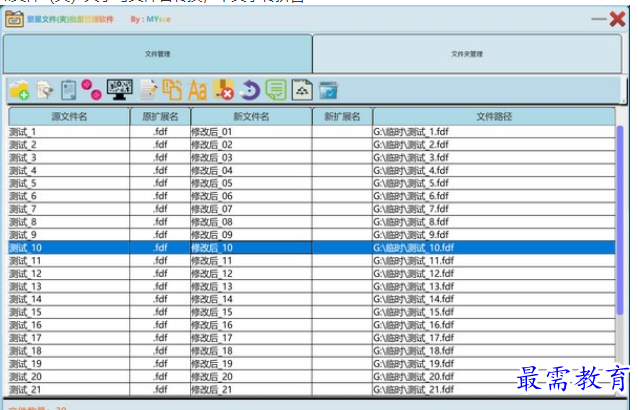Close the window with red X
638x410 pixels.
[617, 19]
